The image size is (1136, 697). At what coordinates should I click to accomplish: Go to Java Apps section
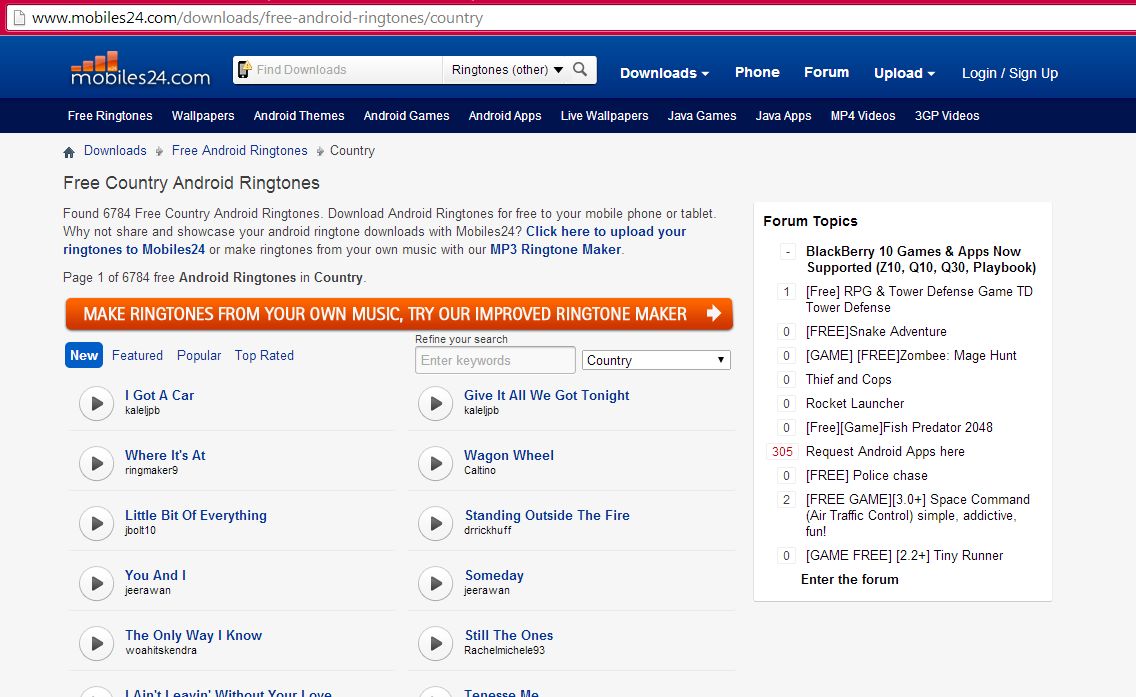click(783, 116)
